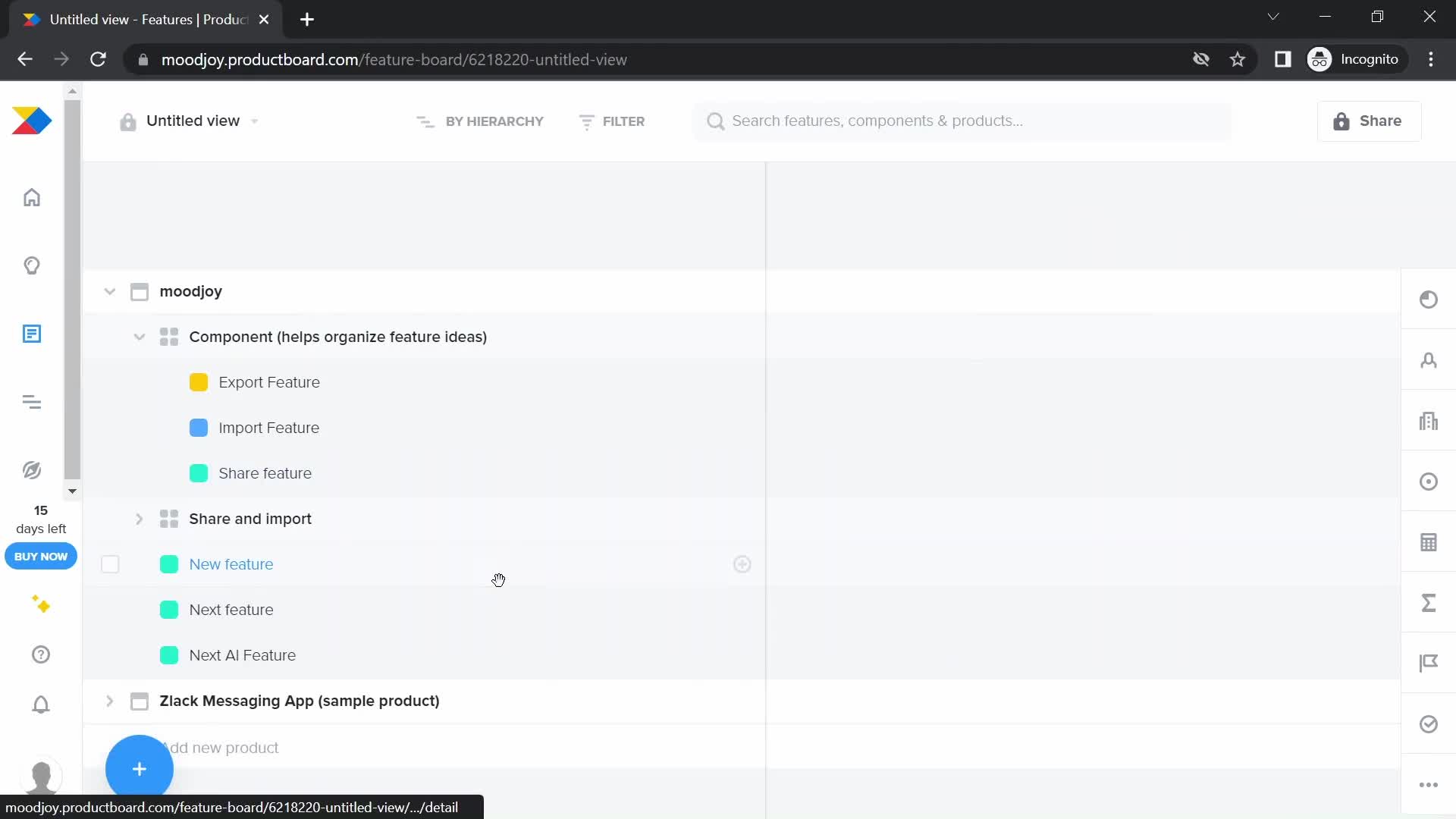Click Add new product text link
This screenshot has height=819, width=1456.
click(x=219, y=747)
